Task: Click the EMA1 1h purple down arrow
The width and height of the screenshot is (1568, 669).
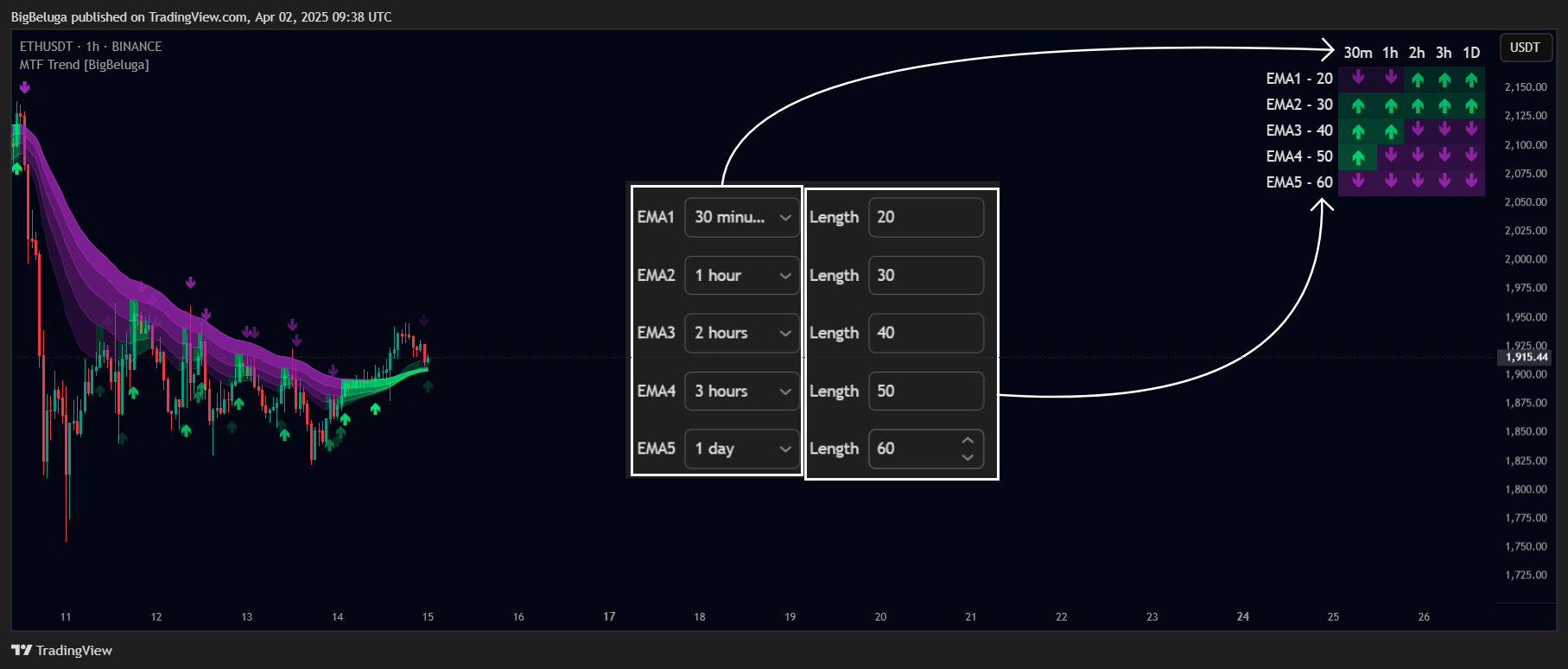Action: coord(1391,78)
